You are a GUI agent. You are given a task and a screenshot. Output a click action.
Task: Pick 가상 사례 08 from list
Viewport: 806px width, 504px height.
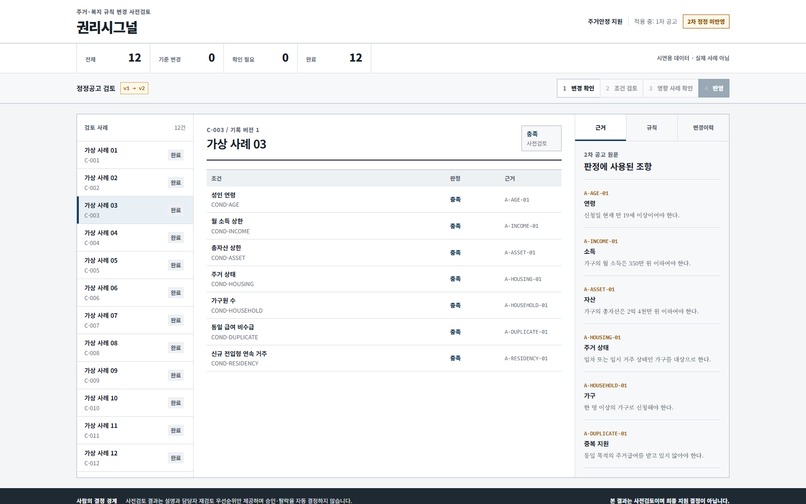135,348
